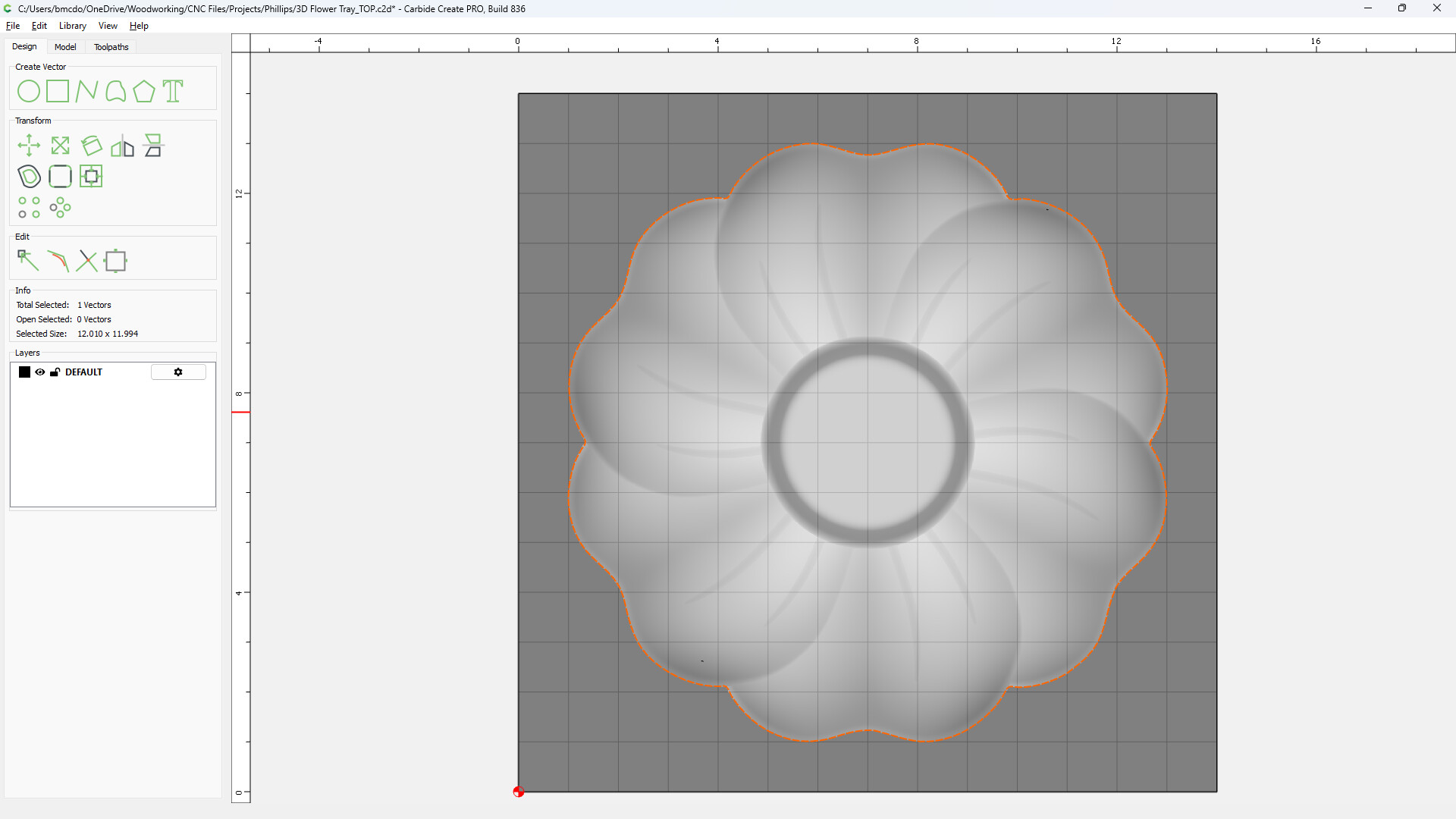Activate the Text vector tool
1456x819 pixels.
click(x=173, y=92)
